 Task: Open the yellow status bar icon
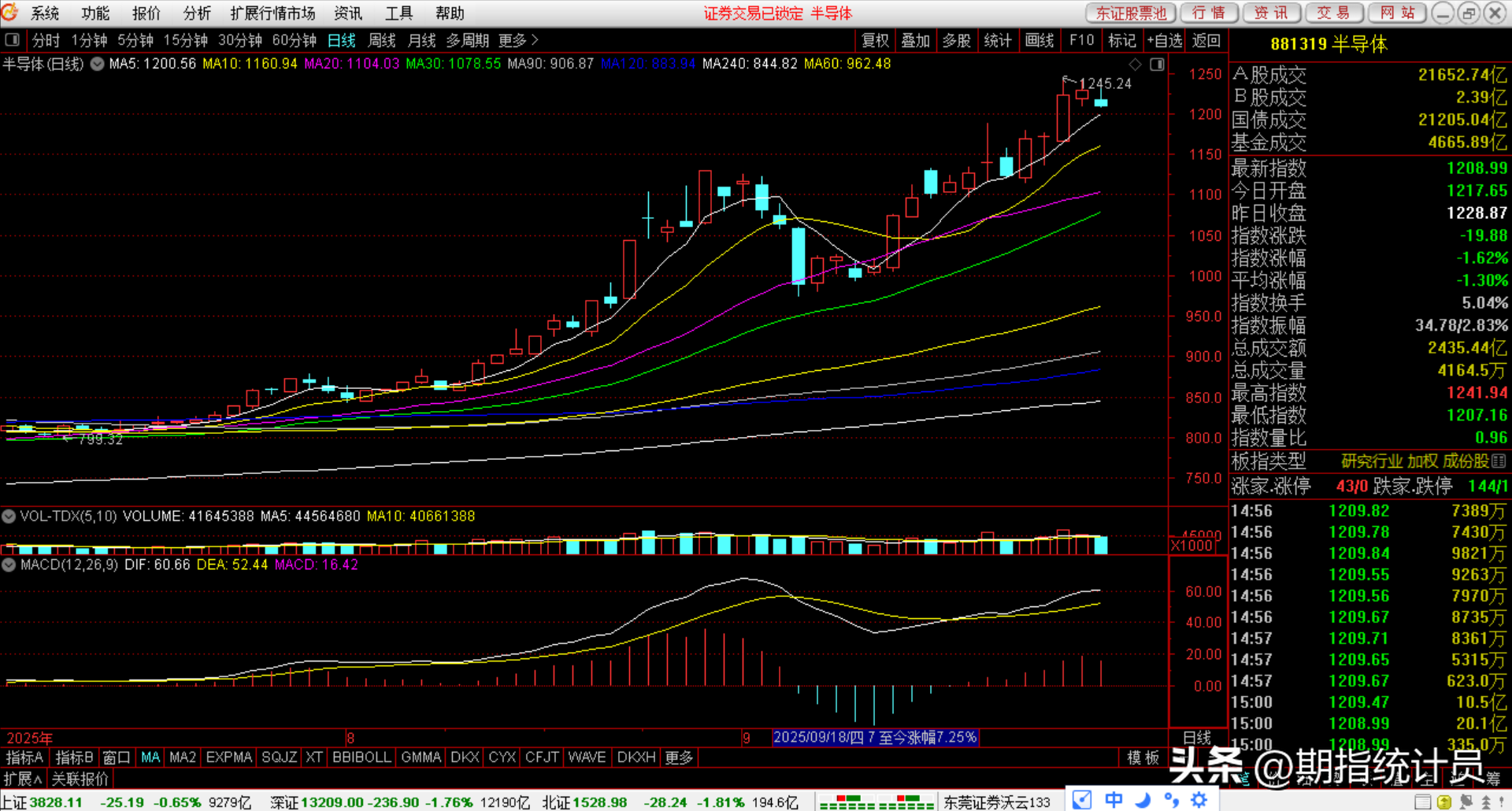tap(1444, 802)
